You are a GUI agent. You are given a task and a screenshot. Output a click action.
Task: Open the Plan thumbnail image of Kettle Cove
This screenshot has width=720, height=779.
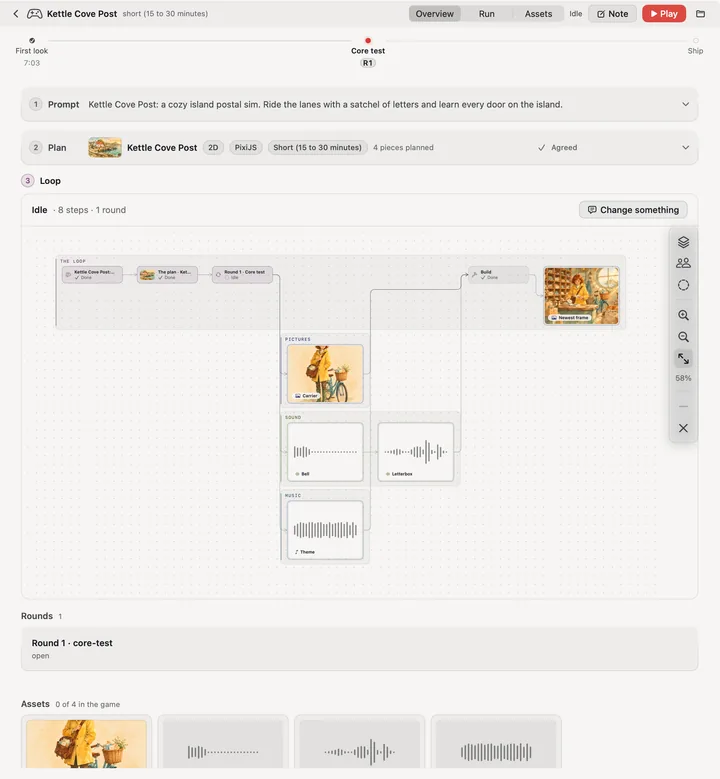[105, 148]
